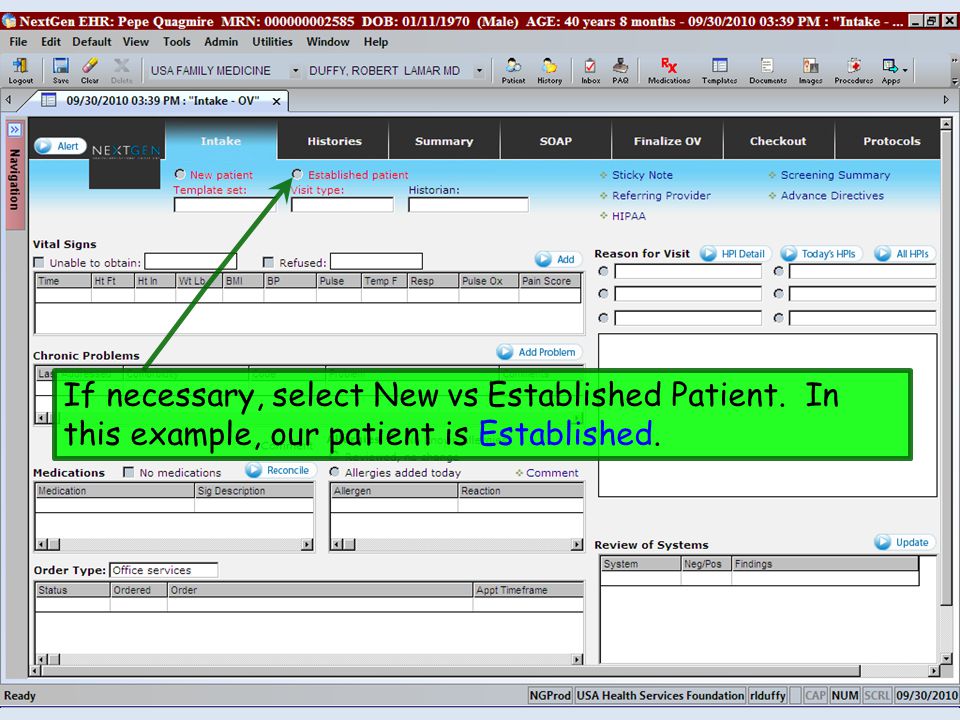
Task: Click the Clear eraser icon
Action: 89,70
